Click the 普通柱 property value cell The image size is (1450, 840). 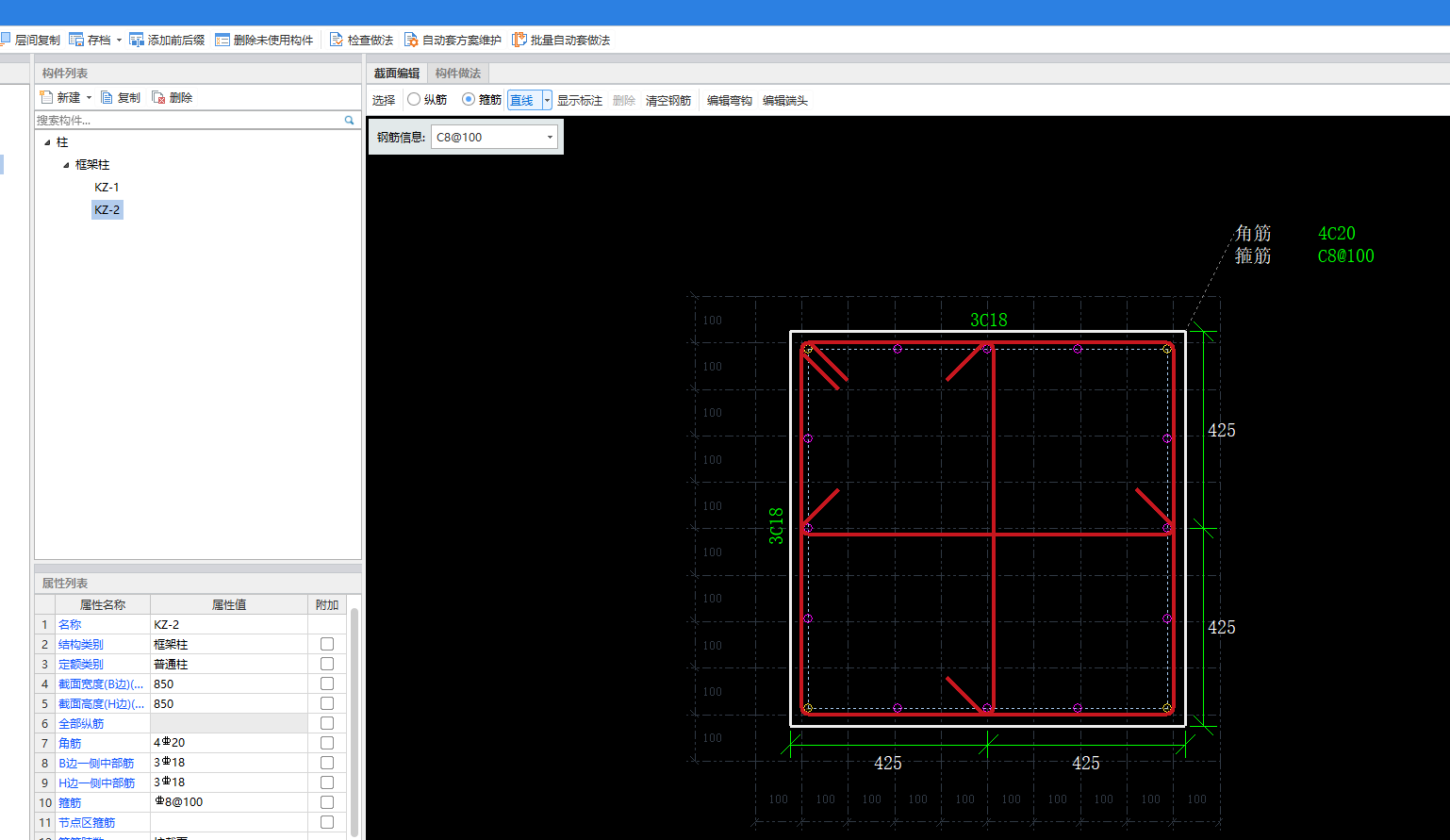(x=229, y=664)
